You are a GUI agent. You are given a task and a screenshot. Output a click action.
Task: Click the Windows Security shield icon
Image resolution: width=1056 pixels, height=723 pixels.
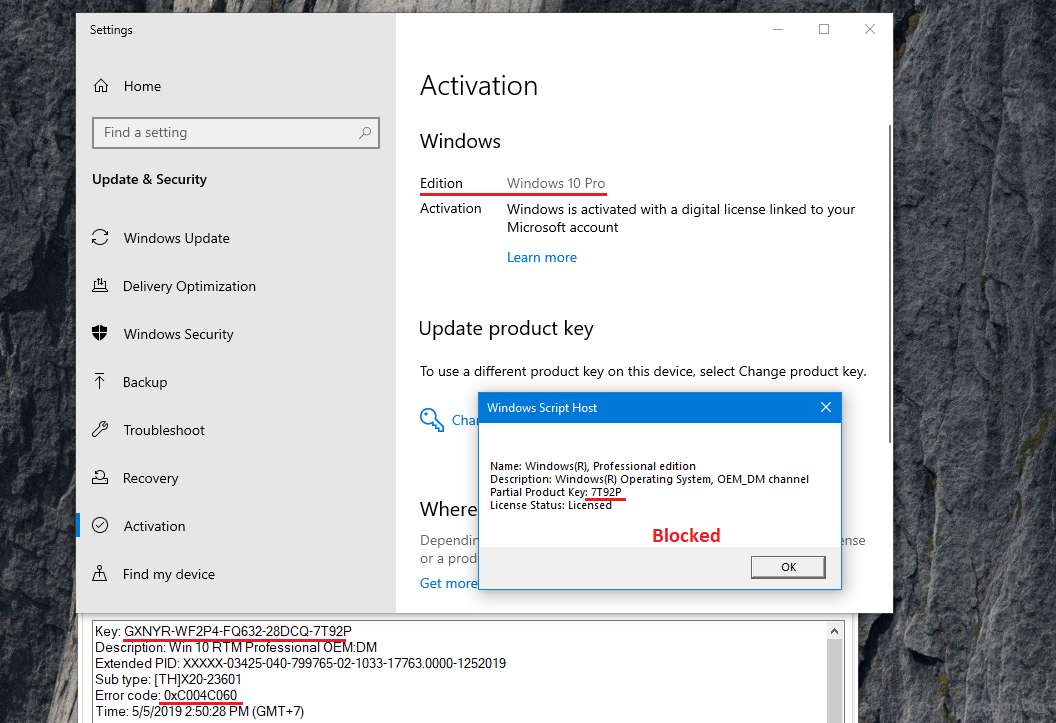coord(100,333)
